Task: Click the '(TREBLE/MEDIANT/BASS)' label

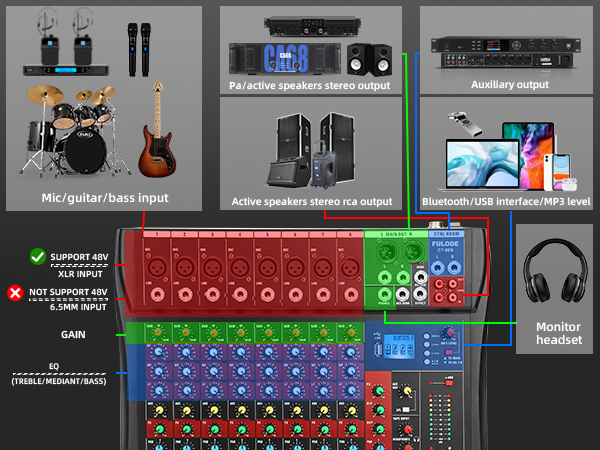Action: [x=59, y=381]
